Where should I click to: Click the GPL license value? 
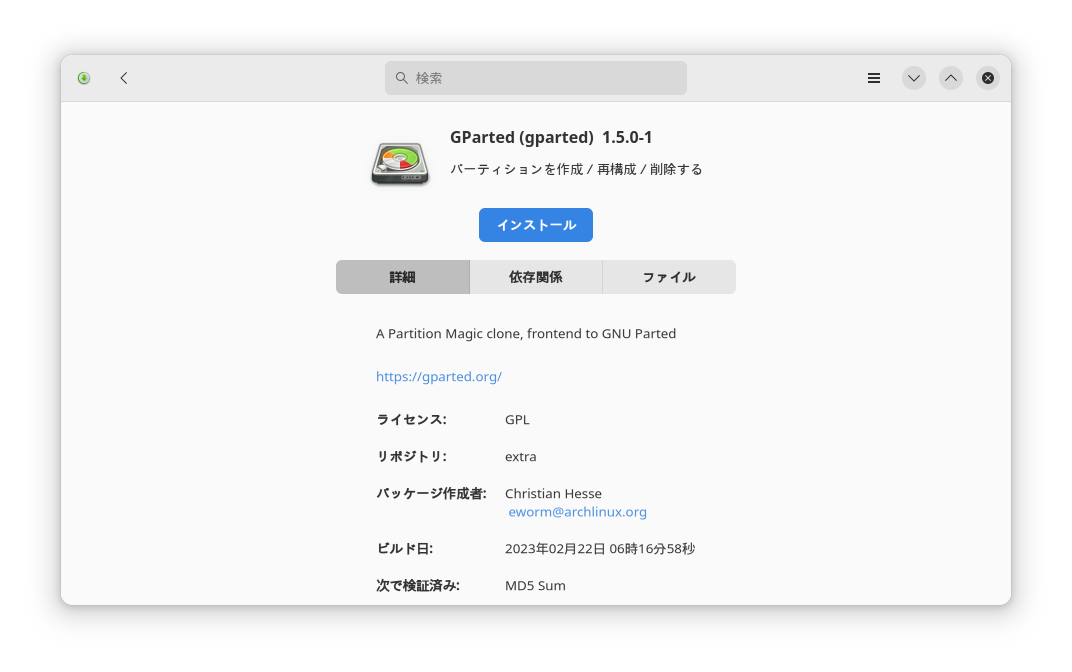tap(517, 420)
